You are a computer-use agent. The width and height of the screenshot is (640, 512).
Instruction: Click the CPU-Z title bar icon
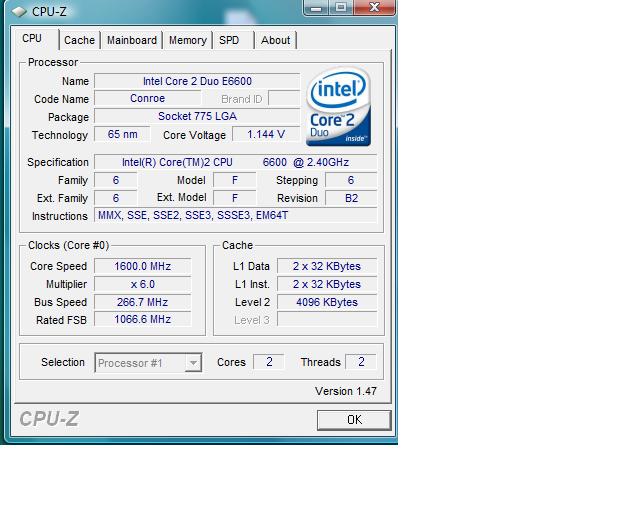18,11
